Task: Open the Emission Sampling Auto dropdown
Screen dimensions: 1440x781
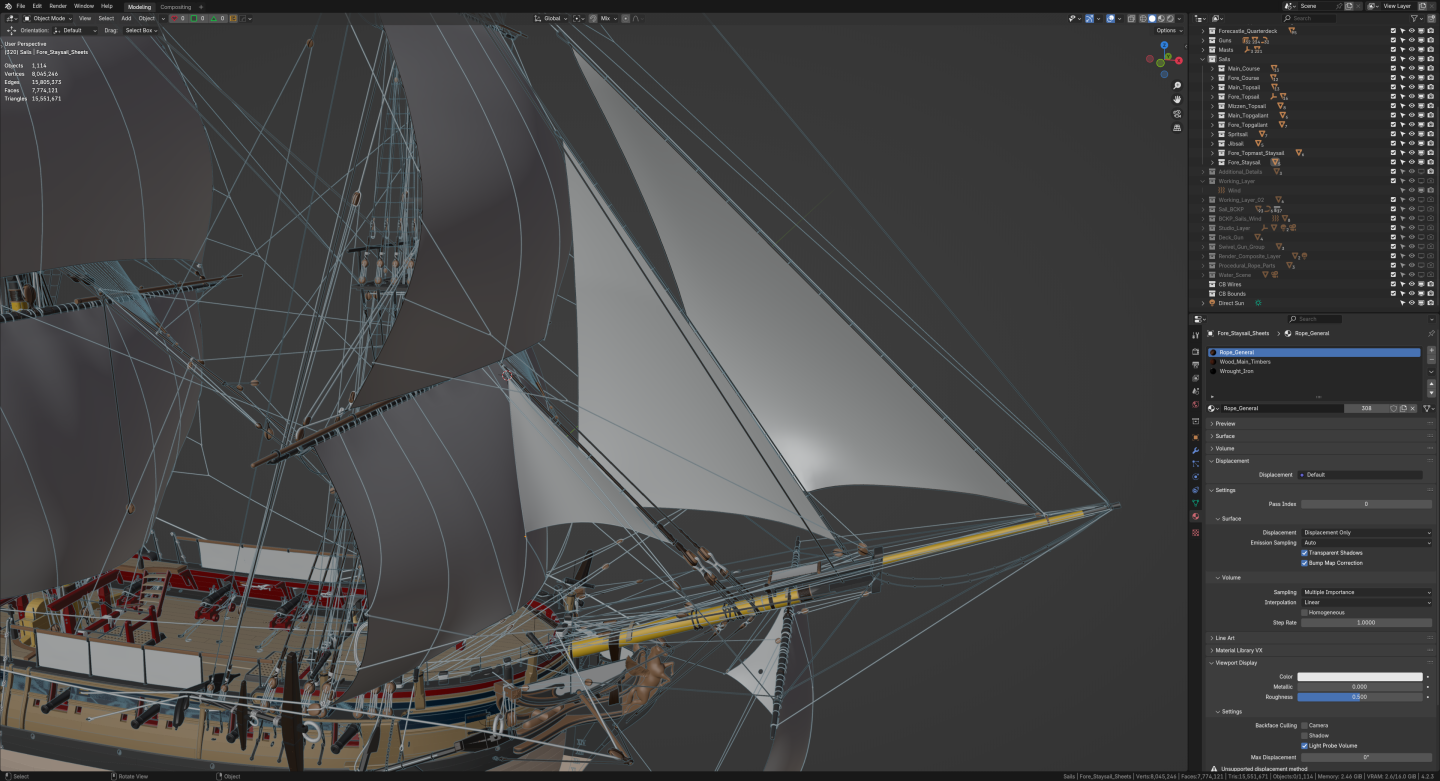Action: coord(1367,543)
